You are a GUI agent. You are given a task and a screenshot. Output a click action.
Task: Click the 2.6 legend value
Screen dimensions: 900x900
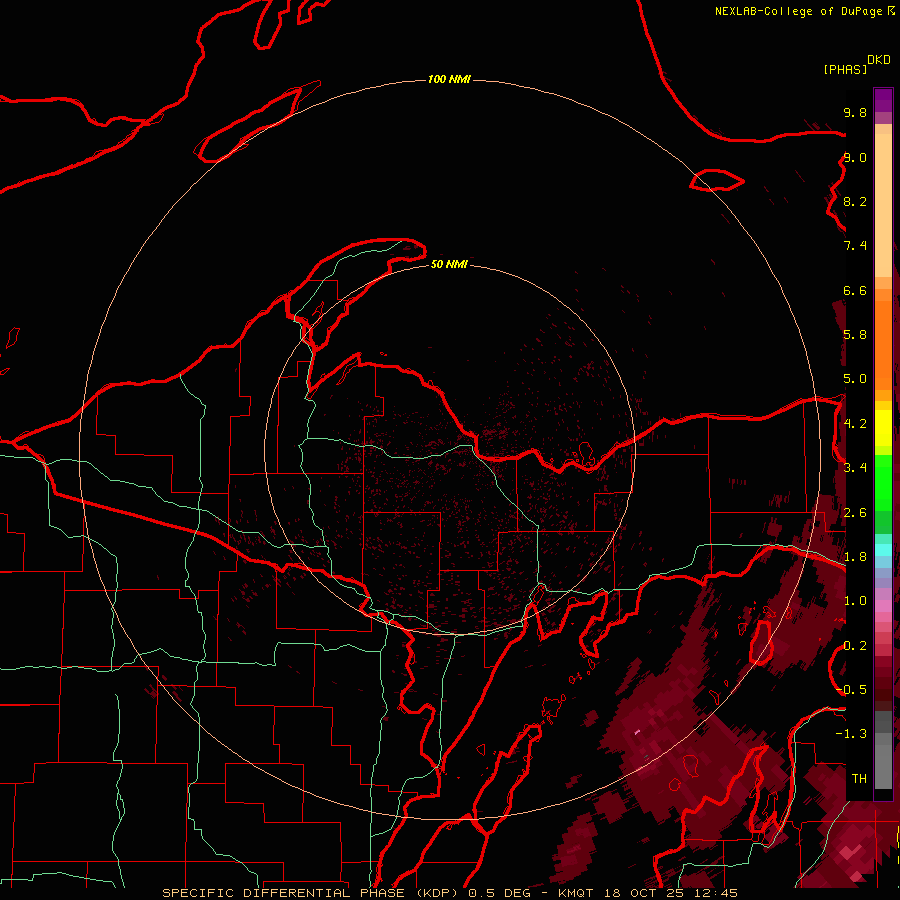[855, 513]
